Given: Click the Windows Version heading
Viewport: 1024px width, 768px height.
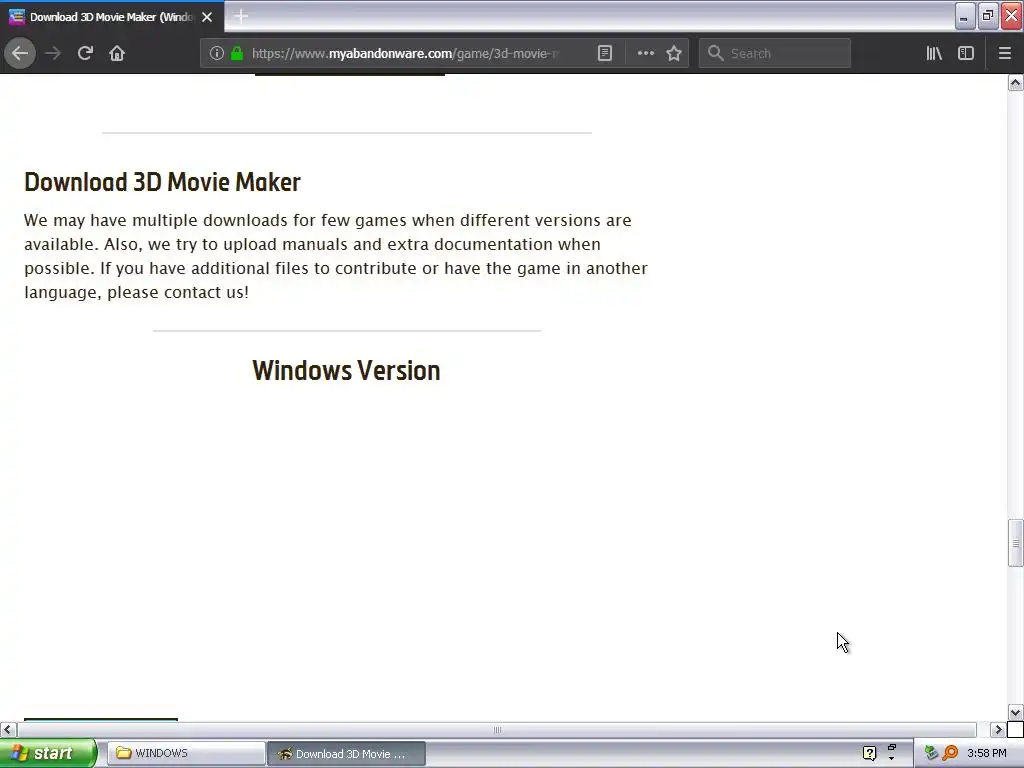Looking at the screenshot, I should [346, 370].
